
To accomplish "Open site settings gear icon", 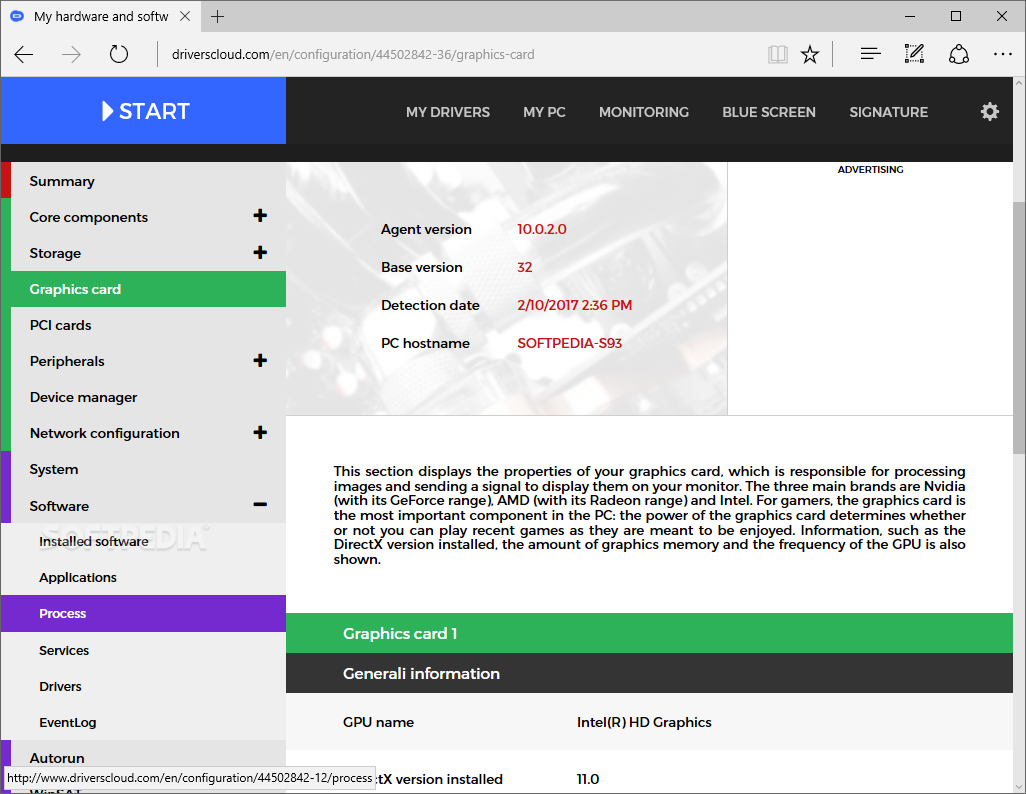I will 989,111.
